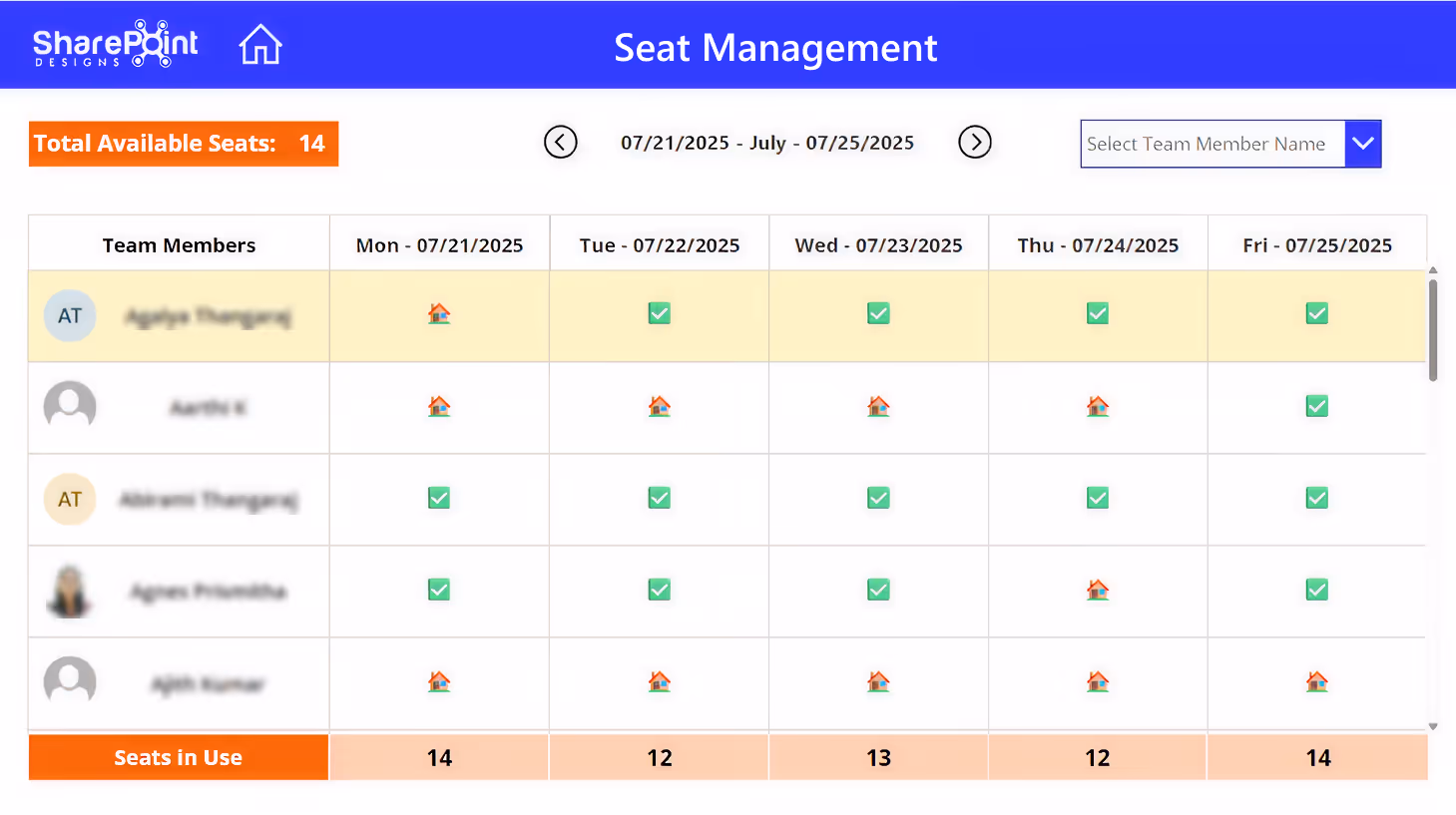Viewport: 1456px width, 815px height.
Task: Click Aarthi K's Tuesday house icon
Action: tap(659, 406)
